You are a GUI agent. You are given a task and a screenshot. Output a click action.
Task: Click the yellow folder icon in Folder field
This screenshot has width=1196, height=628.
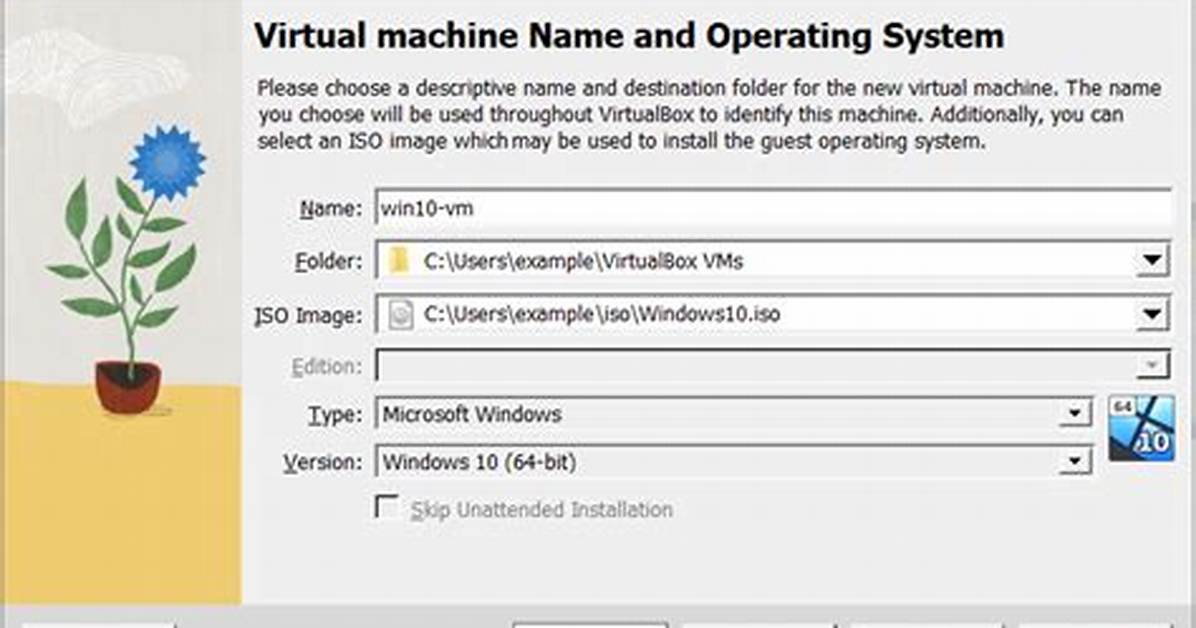pyautogui.click(x=399, y=261)
